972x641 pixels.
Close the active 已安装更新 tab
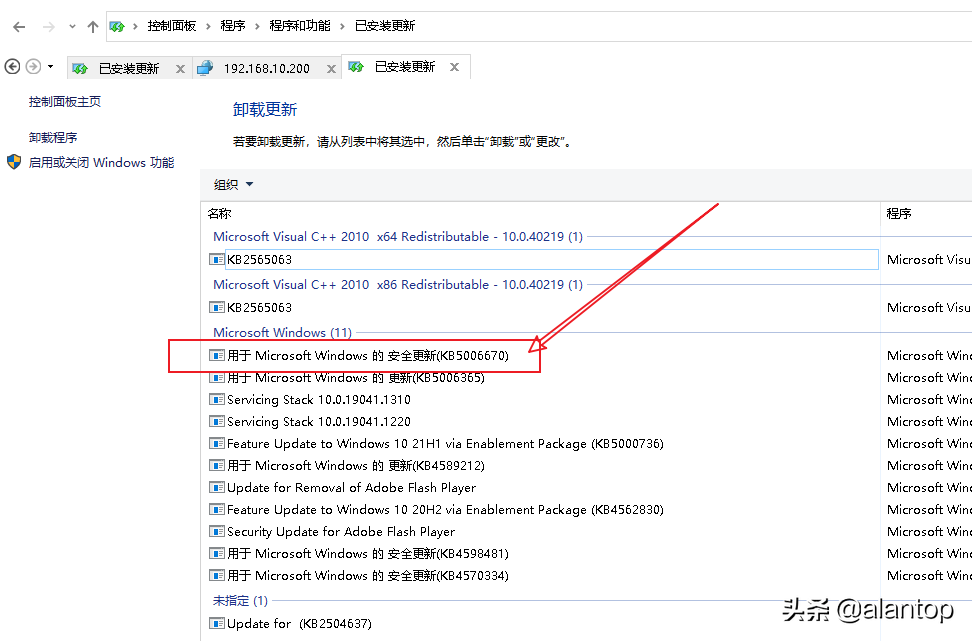coord(454,67)
